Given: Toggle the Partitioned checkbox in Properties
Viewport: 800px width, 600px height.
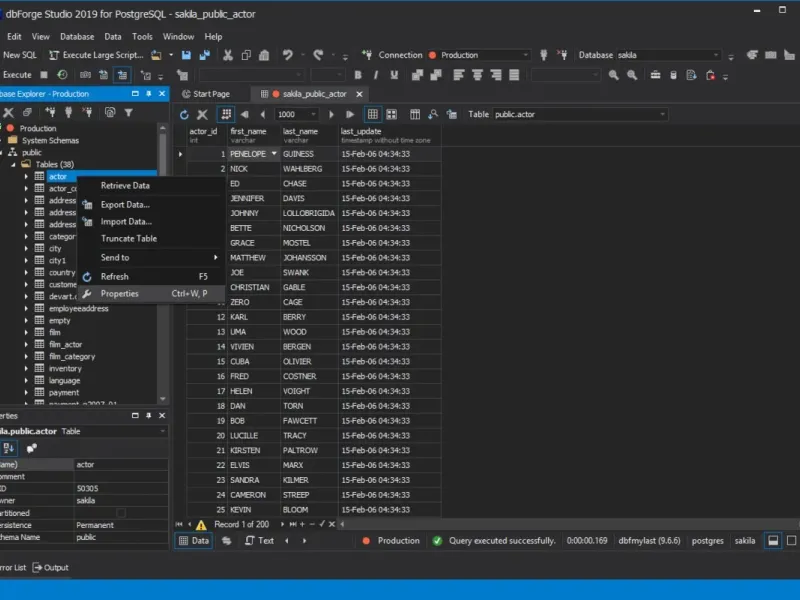Looking at the screenshot, I should 121,513.
